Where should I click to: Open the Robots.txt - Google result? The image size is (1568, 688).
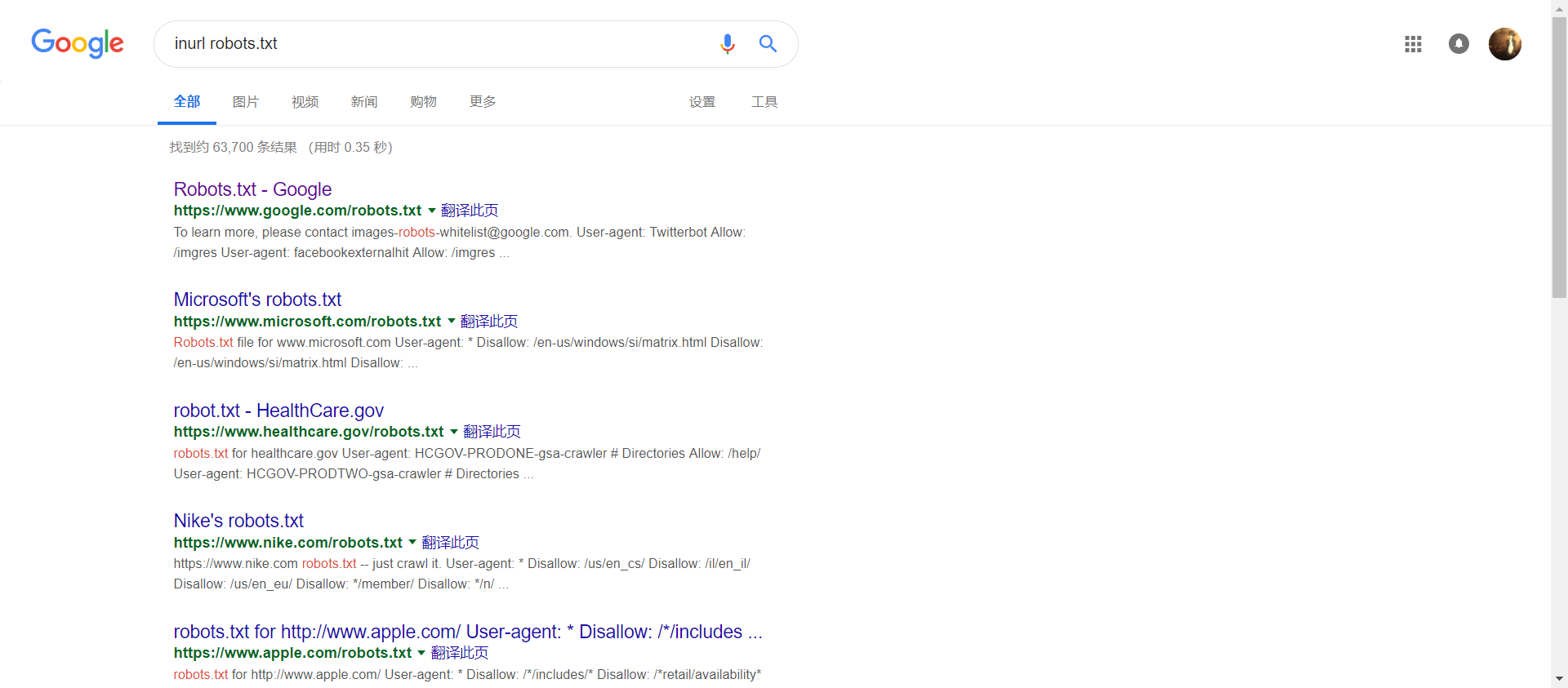point(252,189)
